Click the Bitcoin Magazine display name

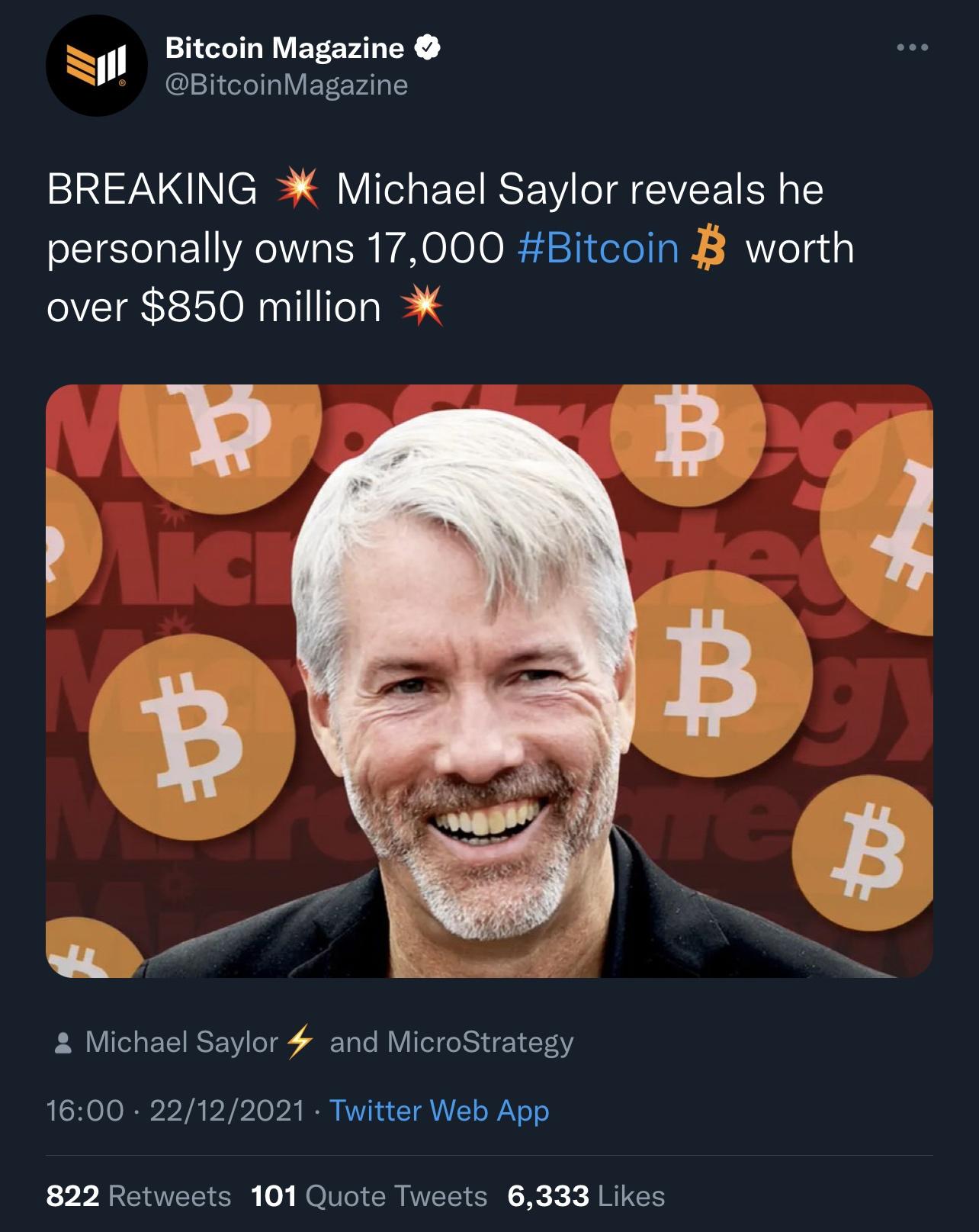coord(284,49)
